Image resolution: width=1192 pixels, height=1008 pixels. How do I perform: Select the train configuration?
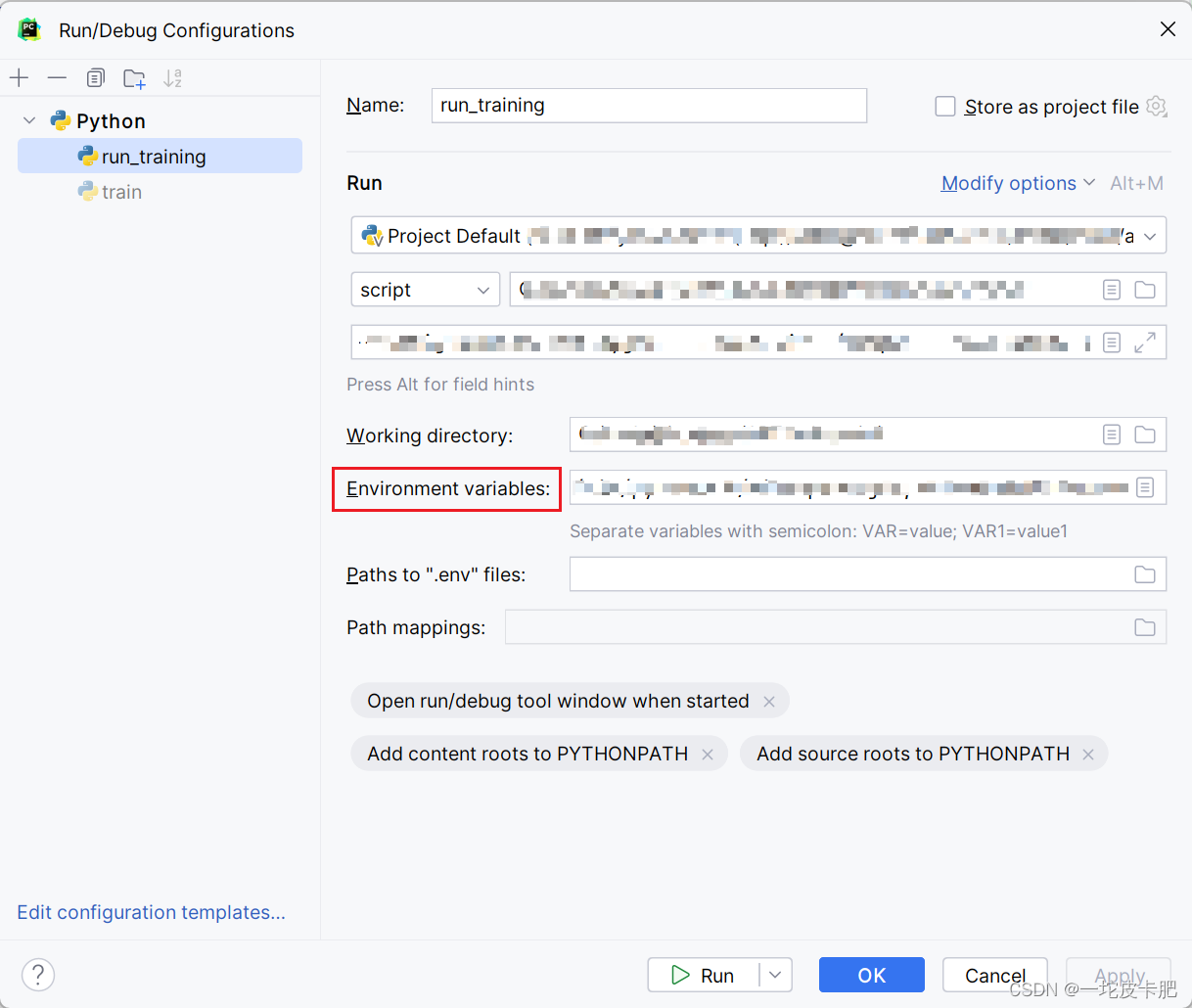coord(120,192)
